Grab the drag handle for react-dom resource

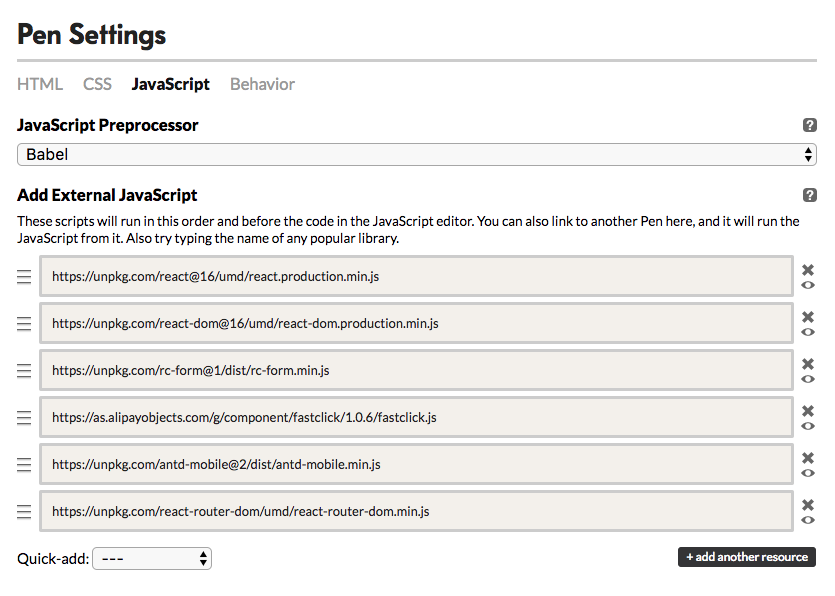(x=23, y=323)
